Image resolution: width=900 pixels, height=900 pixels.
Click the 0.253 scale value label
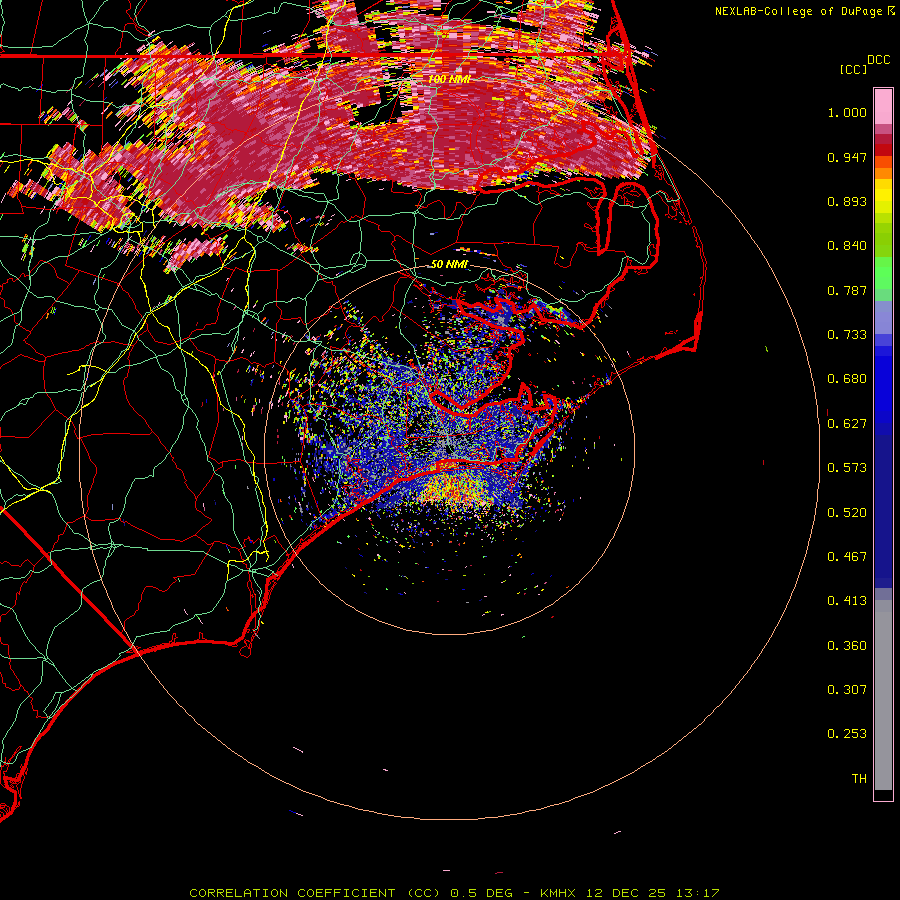coord(847,734)
